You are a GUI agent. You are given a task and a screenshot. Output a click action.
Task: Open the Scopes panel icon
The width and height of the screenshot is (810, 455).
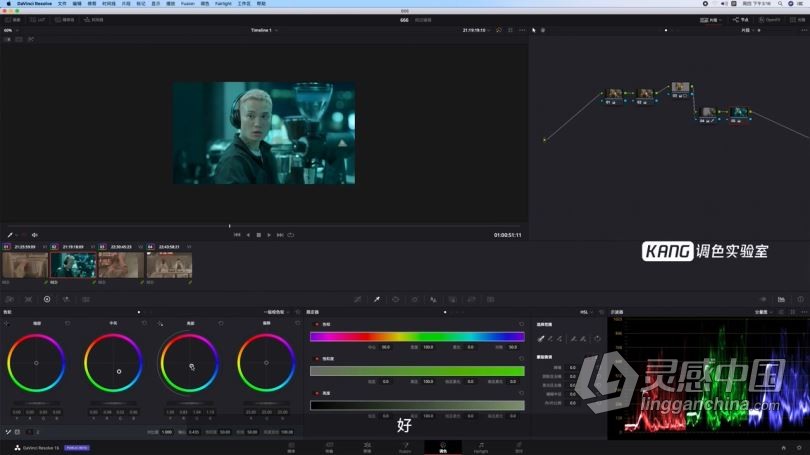coord(781,300)
